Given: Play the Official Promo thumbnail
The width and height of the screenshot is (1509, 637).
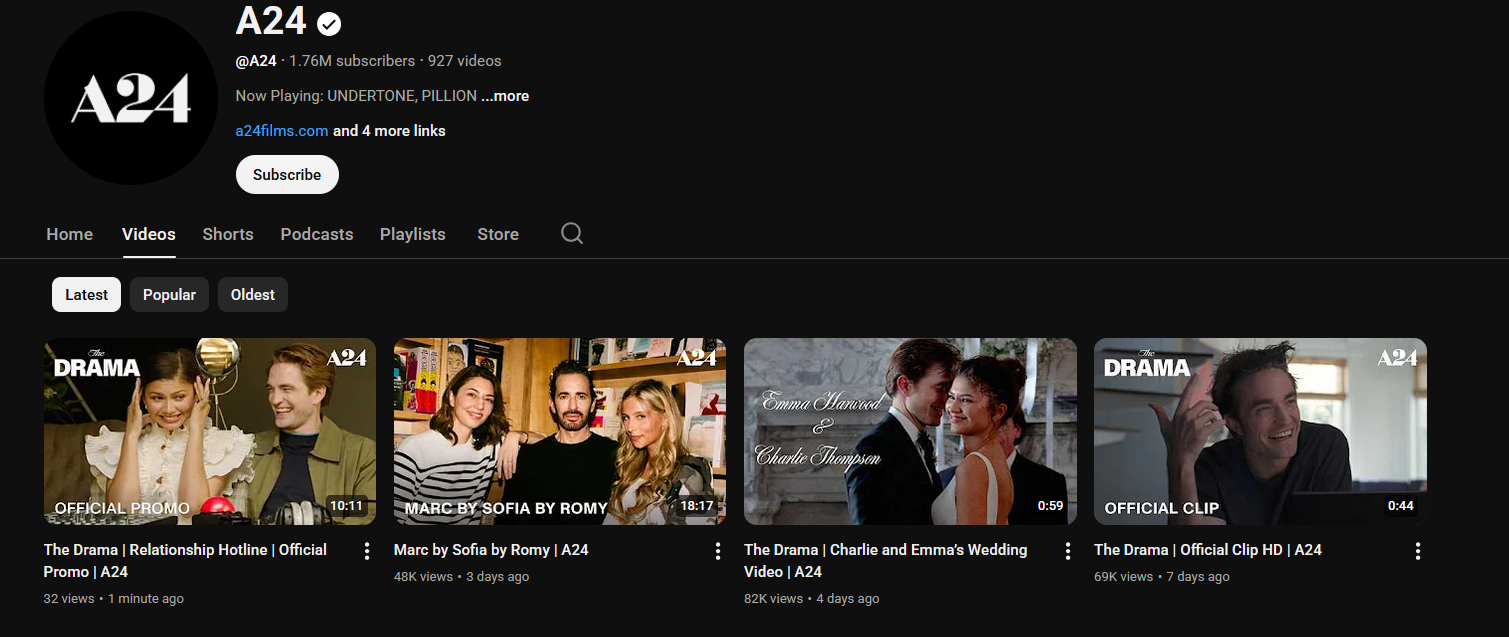Looking at the screenshot, I should pyautogui.click(x=210, y=431).
